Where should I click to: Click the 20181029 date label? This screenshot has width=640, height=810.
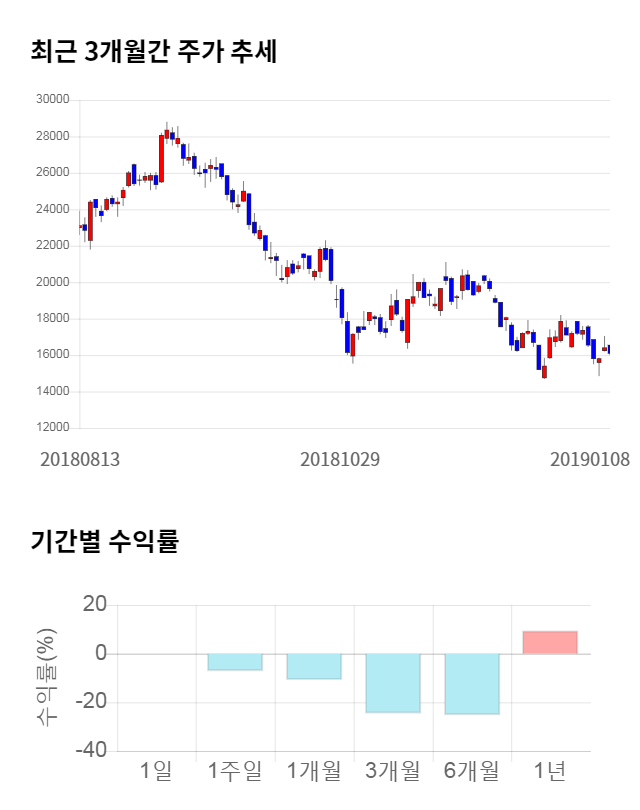[x=340, y=459]
